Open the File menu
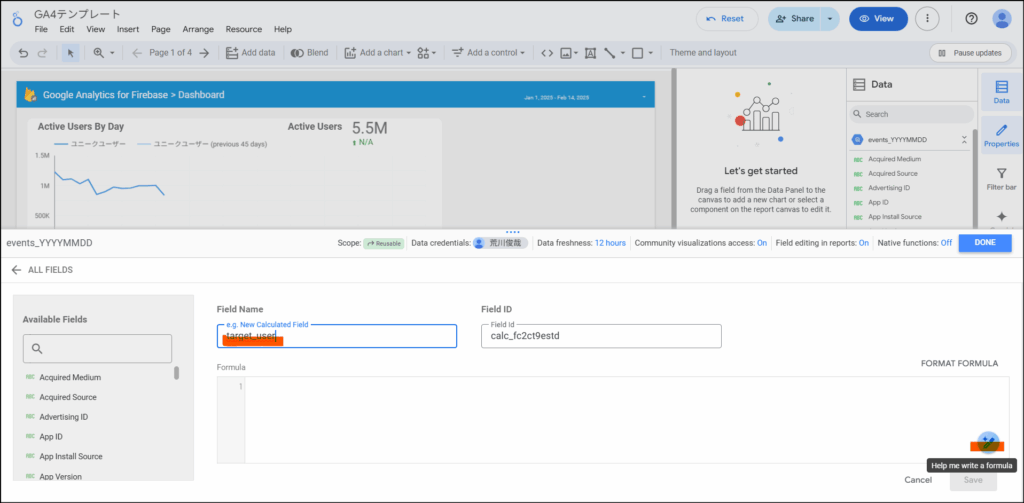This screenshot has height=503, width=1024. click(x=41, y=29)
